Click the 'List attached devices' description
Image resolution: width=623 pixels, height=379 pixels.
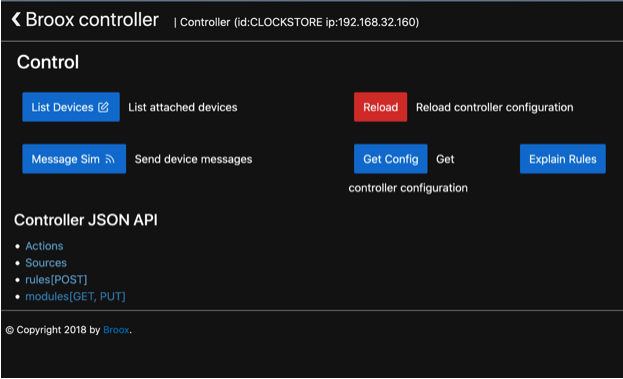pos(183,107)
